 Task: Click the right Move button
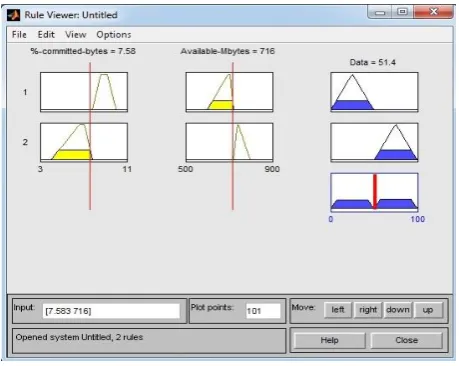point(368,310)
